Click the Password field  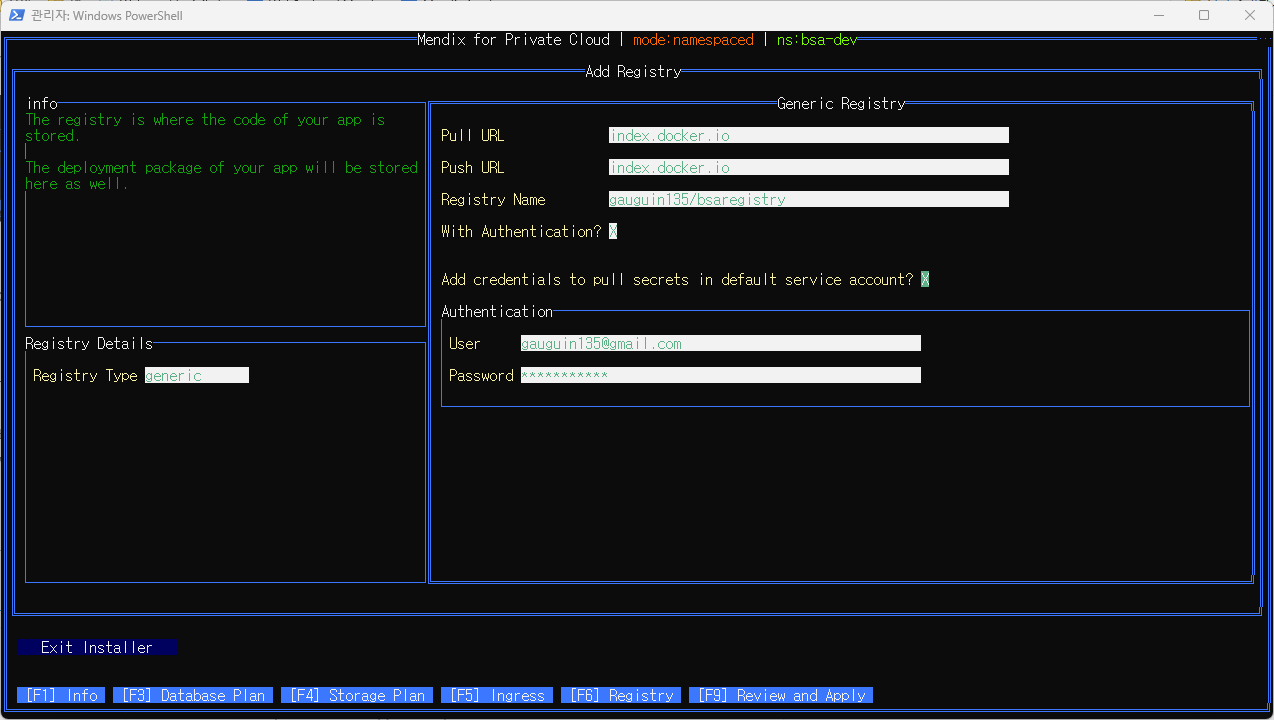[721, 375]
